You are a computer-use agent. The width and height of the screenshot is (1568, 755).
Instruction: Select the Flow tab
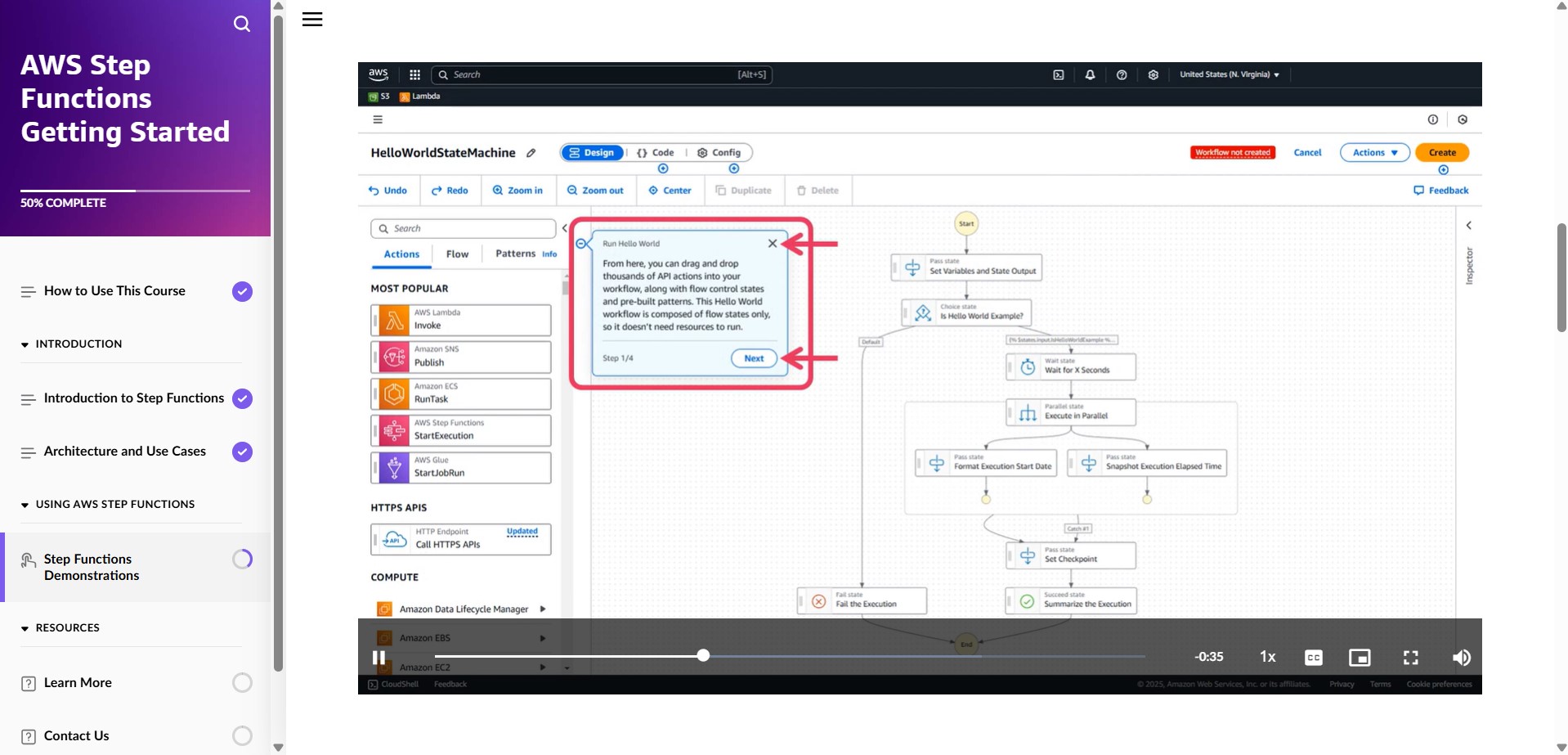457,254
